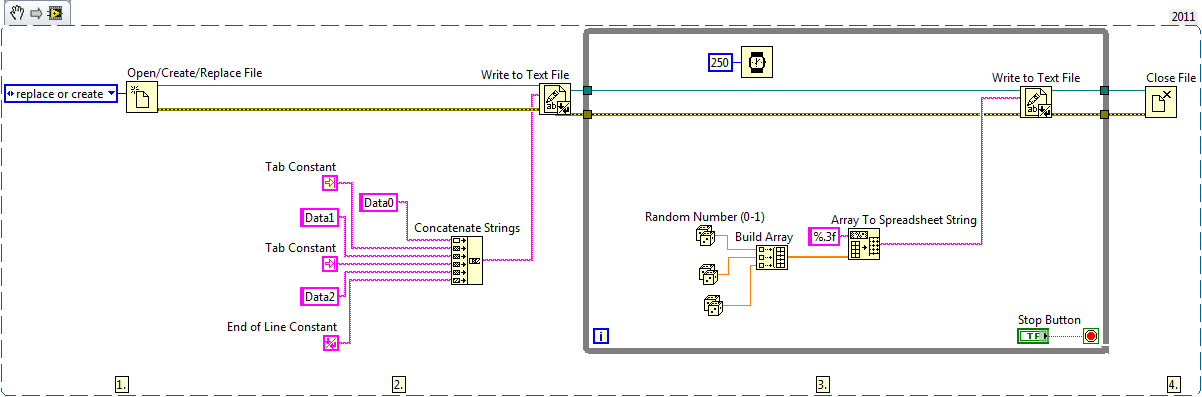Select the Concatenate Strings function node
This screenshot has height=397, width=1202.
(467, 260)
